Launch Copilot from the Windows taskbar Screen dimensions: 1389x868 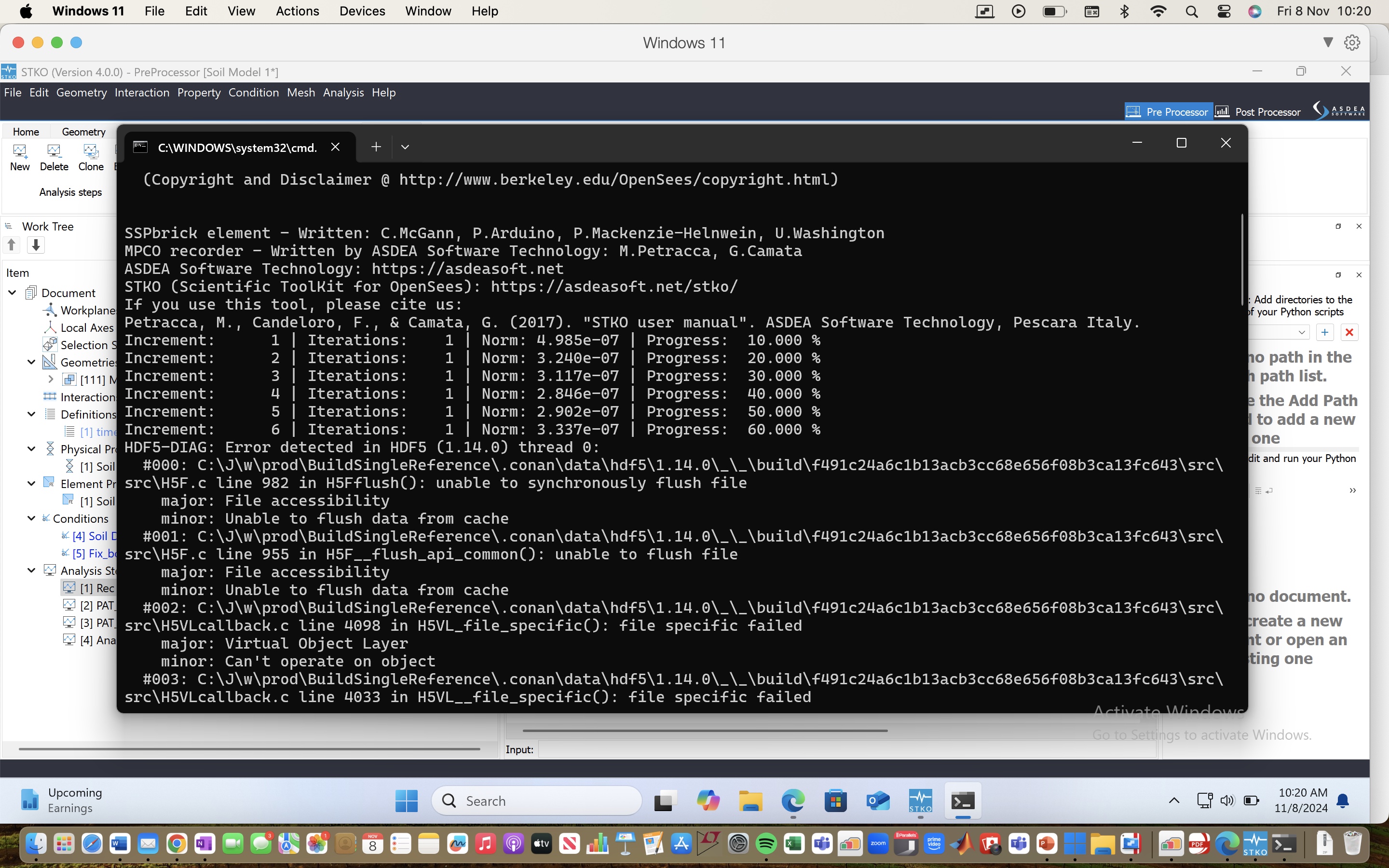coord(708,801)
